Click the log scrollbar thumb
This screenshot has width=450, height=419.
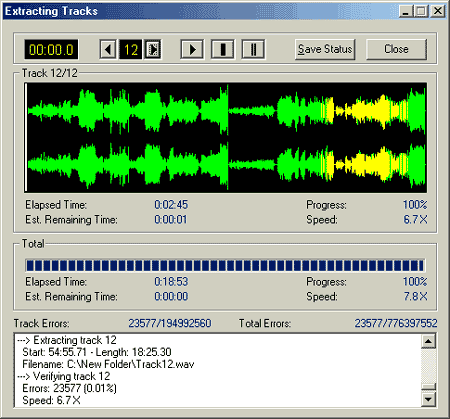point(428,387)
